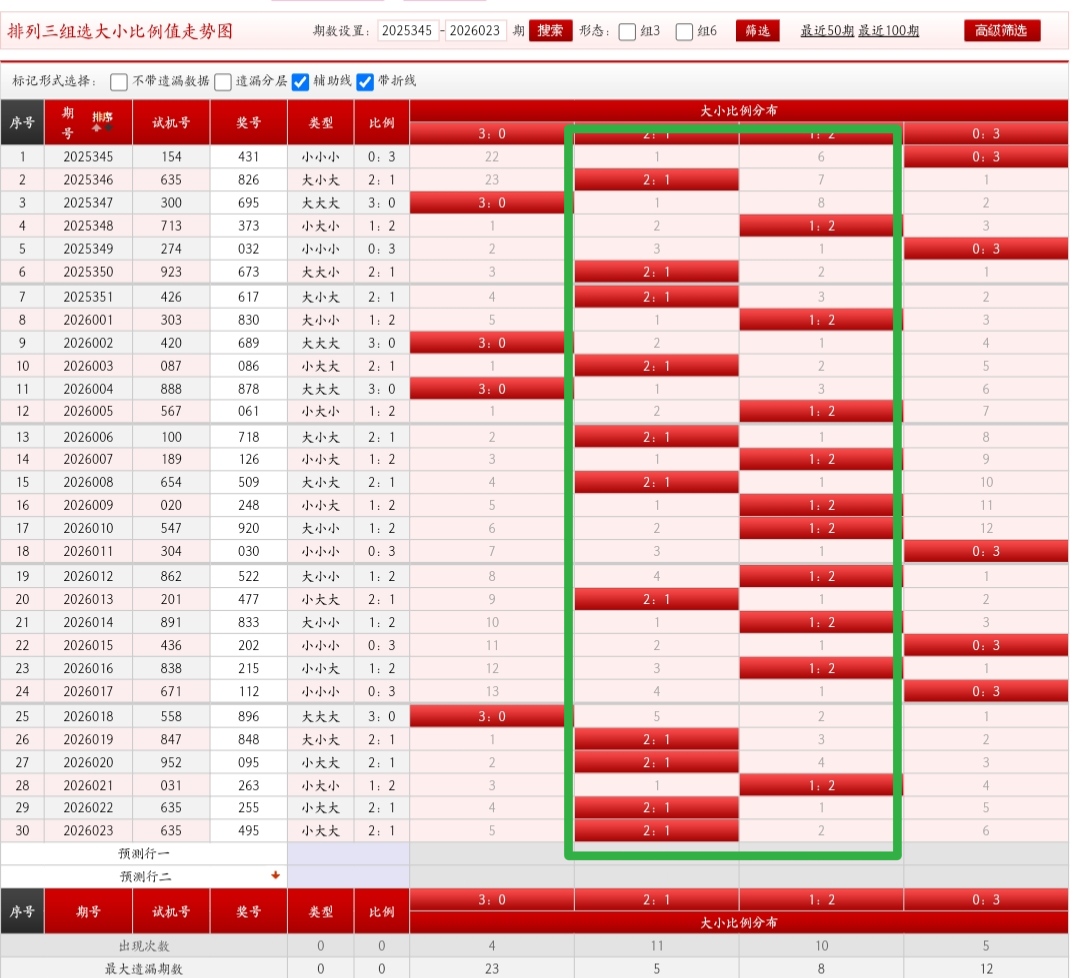The height and width of the screenshot is (978, 1080).
Task: Disable the 辅助线 checkbox
Action: (x=300, y=82)
